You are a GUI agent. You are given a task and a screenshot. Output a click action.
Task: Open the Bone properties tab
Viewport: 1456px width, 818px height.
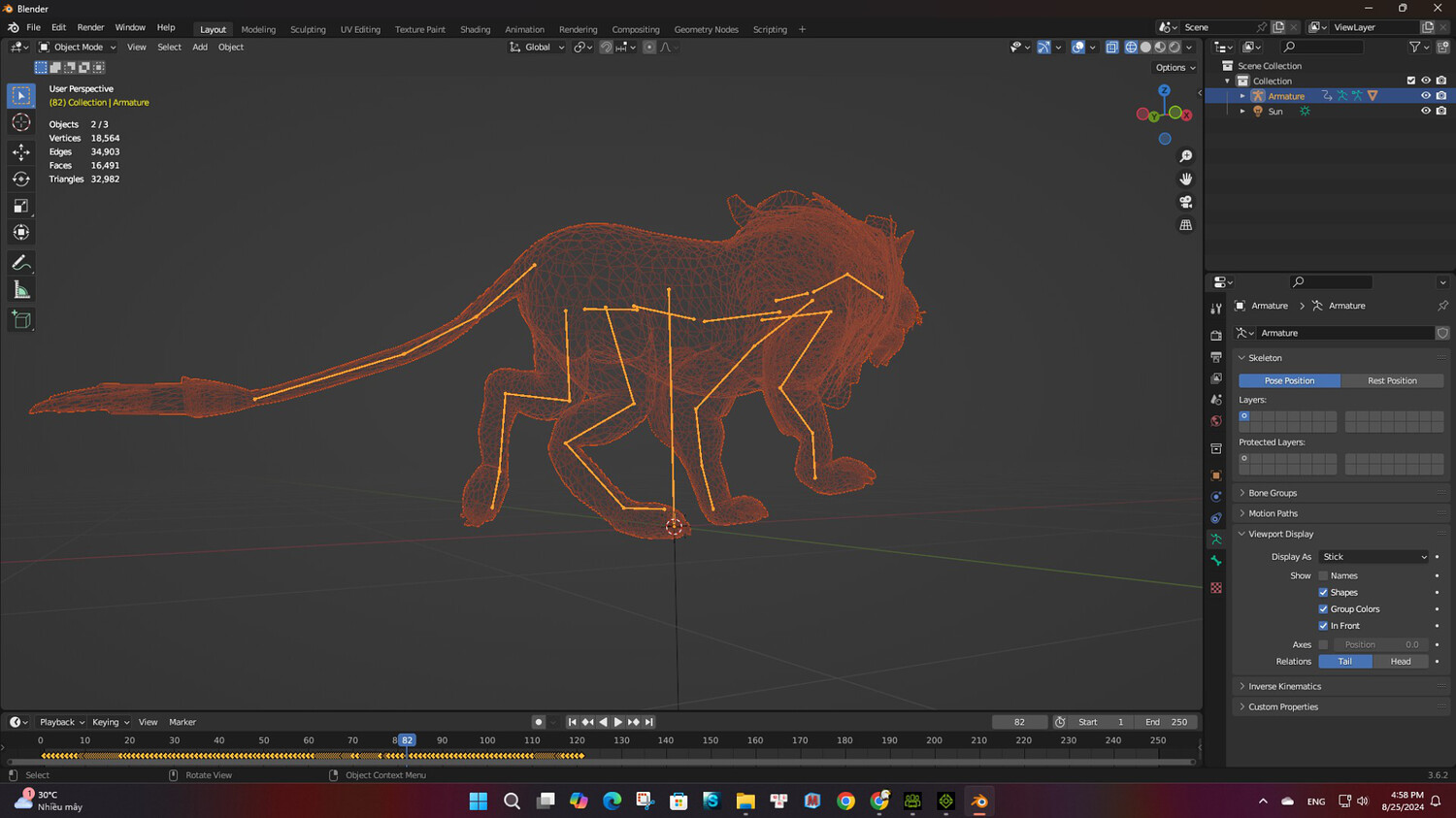pos(1216,561)
